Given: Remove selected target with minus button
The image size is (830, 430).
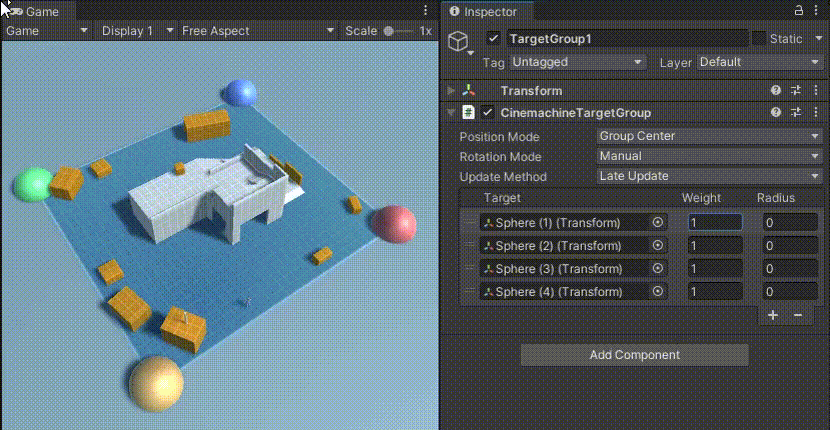Looking at the screenshot, I should (x=798, y=315).
